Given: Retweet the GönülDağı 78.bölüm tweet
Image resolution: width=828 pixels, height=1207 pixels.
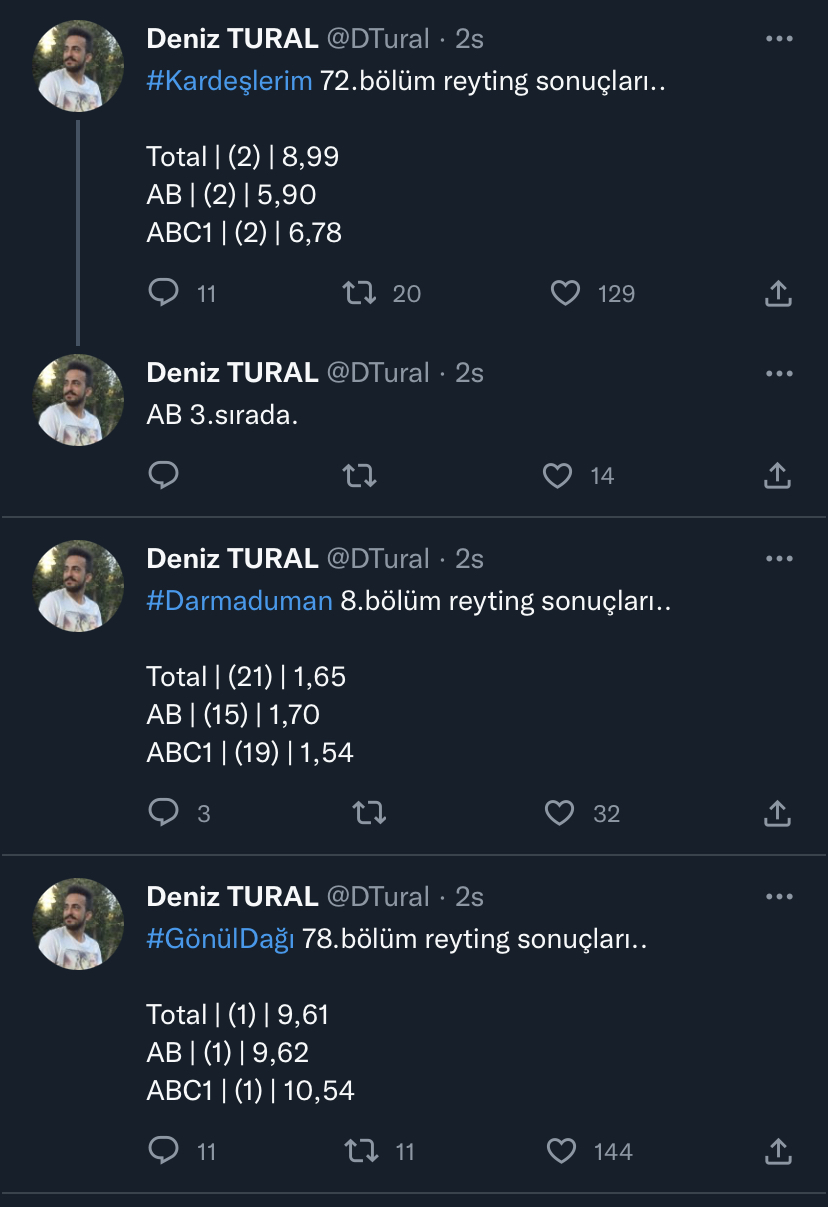Looking at the screenshot, I should 360,1151.
